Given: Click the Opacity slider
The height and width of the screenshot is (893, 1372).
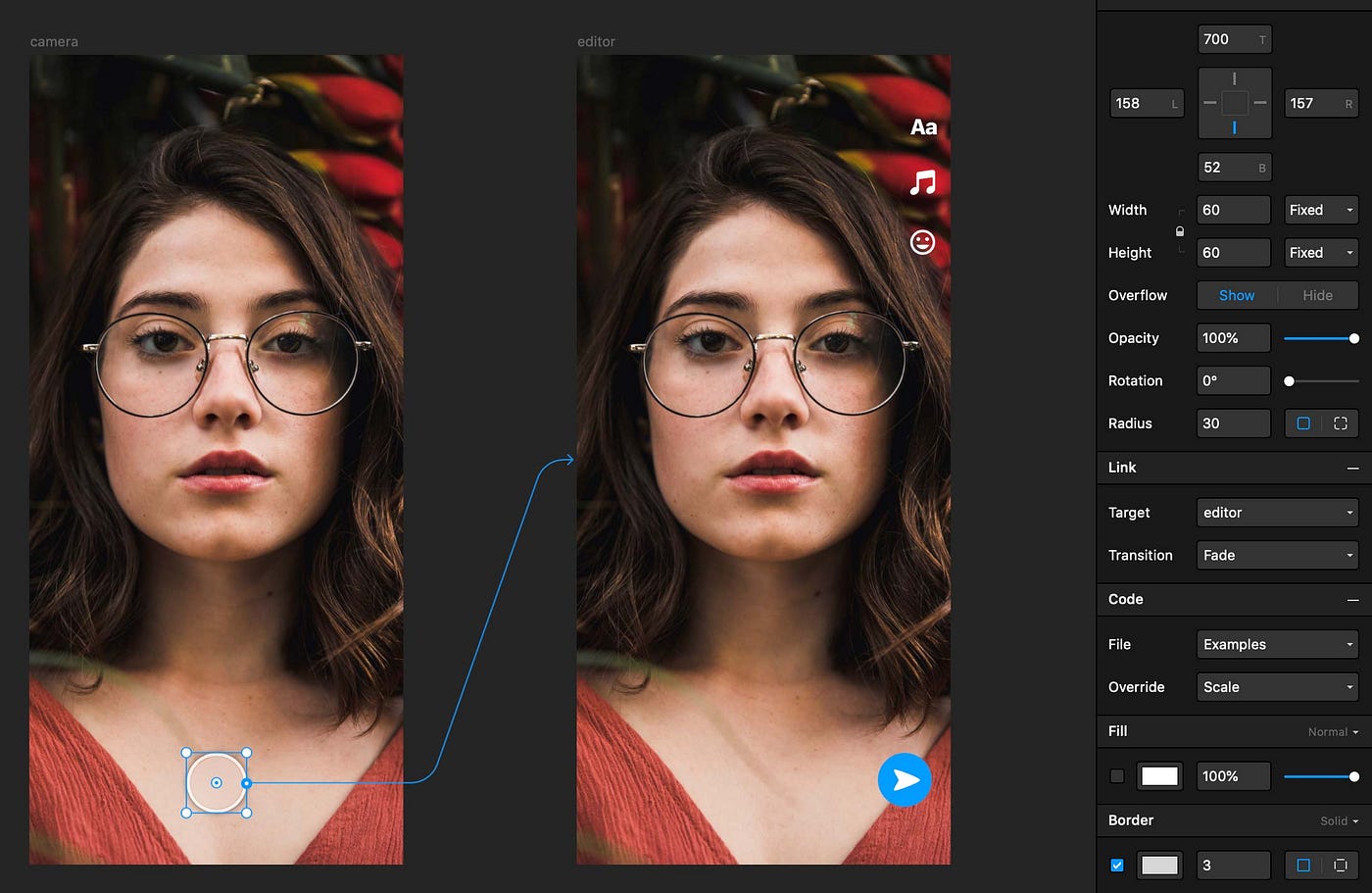Looking at the screenshot, I should (x=1321, y=338).
